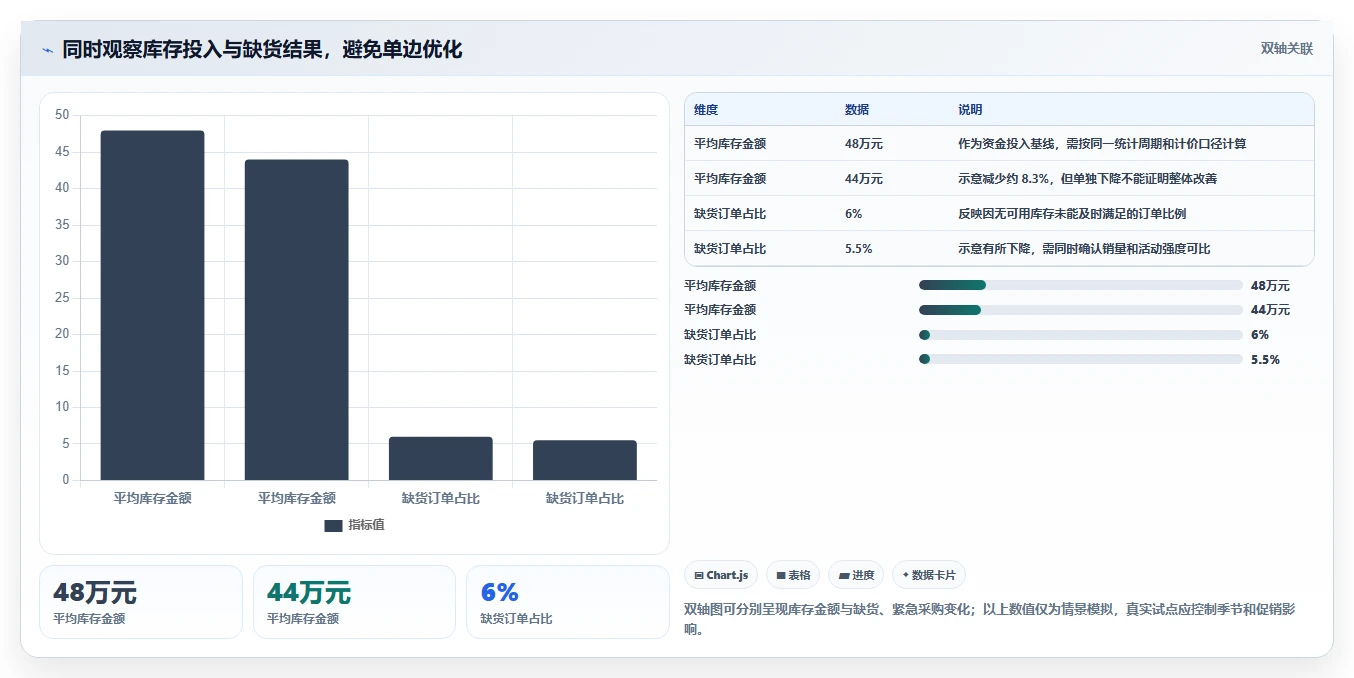Screen dimensions: 1354x678
Task: Open the 48万元 data card
Action: pos(141,602)
